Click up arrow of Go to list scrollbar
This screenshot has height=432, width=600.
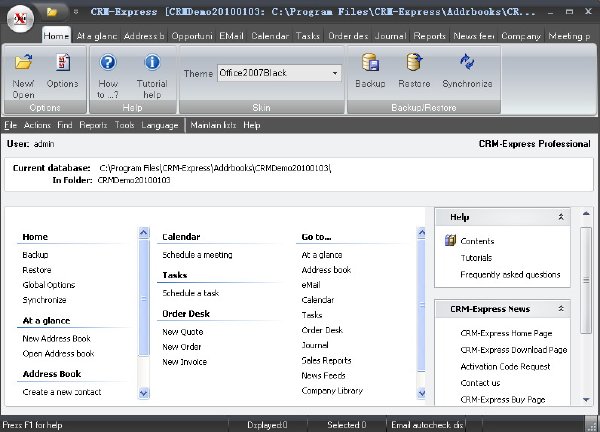[x=421, y=233]
